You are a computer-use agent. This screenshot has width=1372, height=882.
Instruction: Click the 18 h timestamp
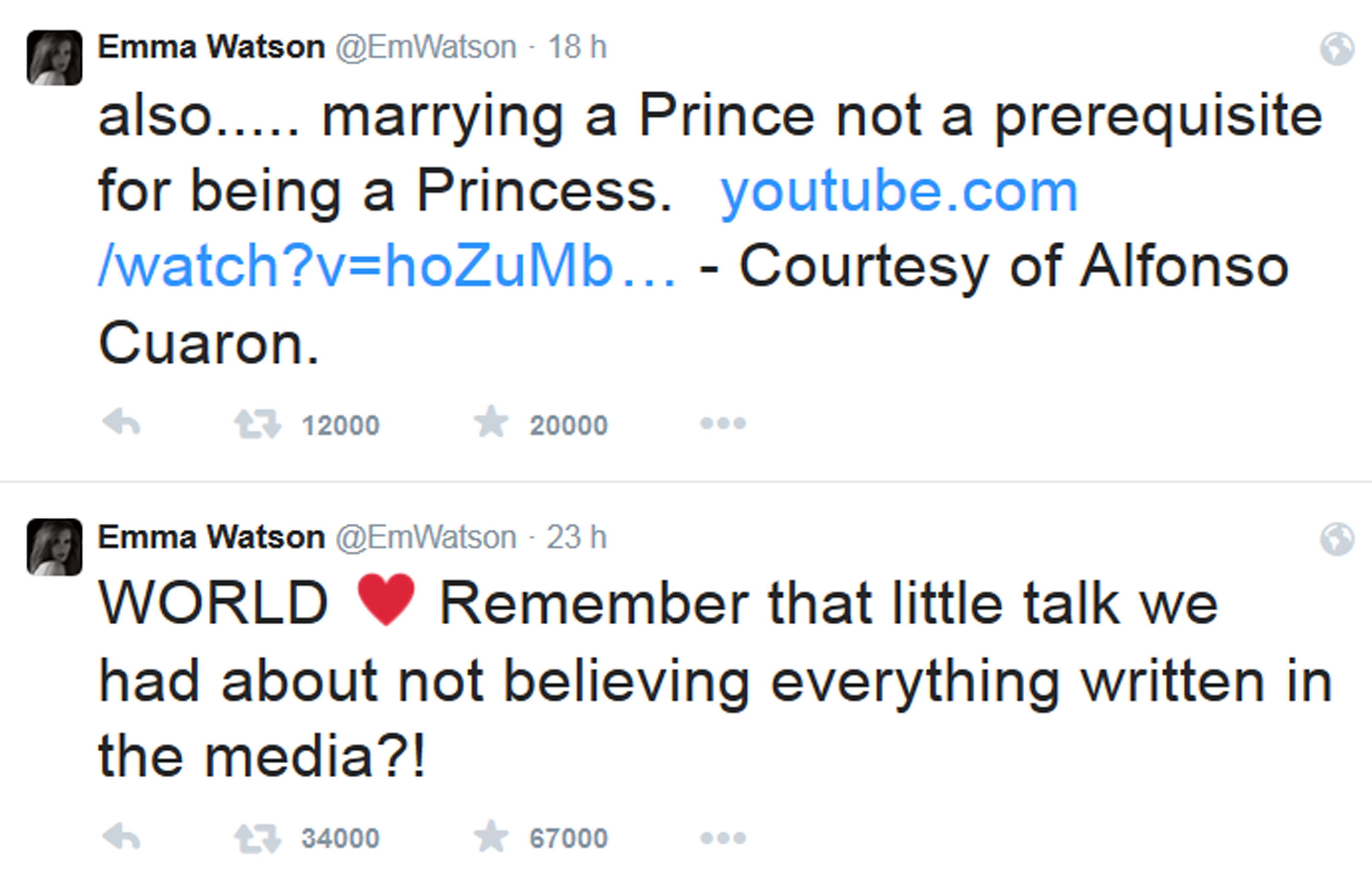point(577,47)
